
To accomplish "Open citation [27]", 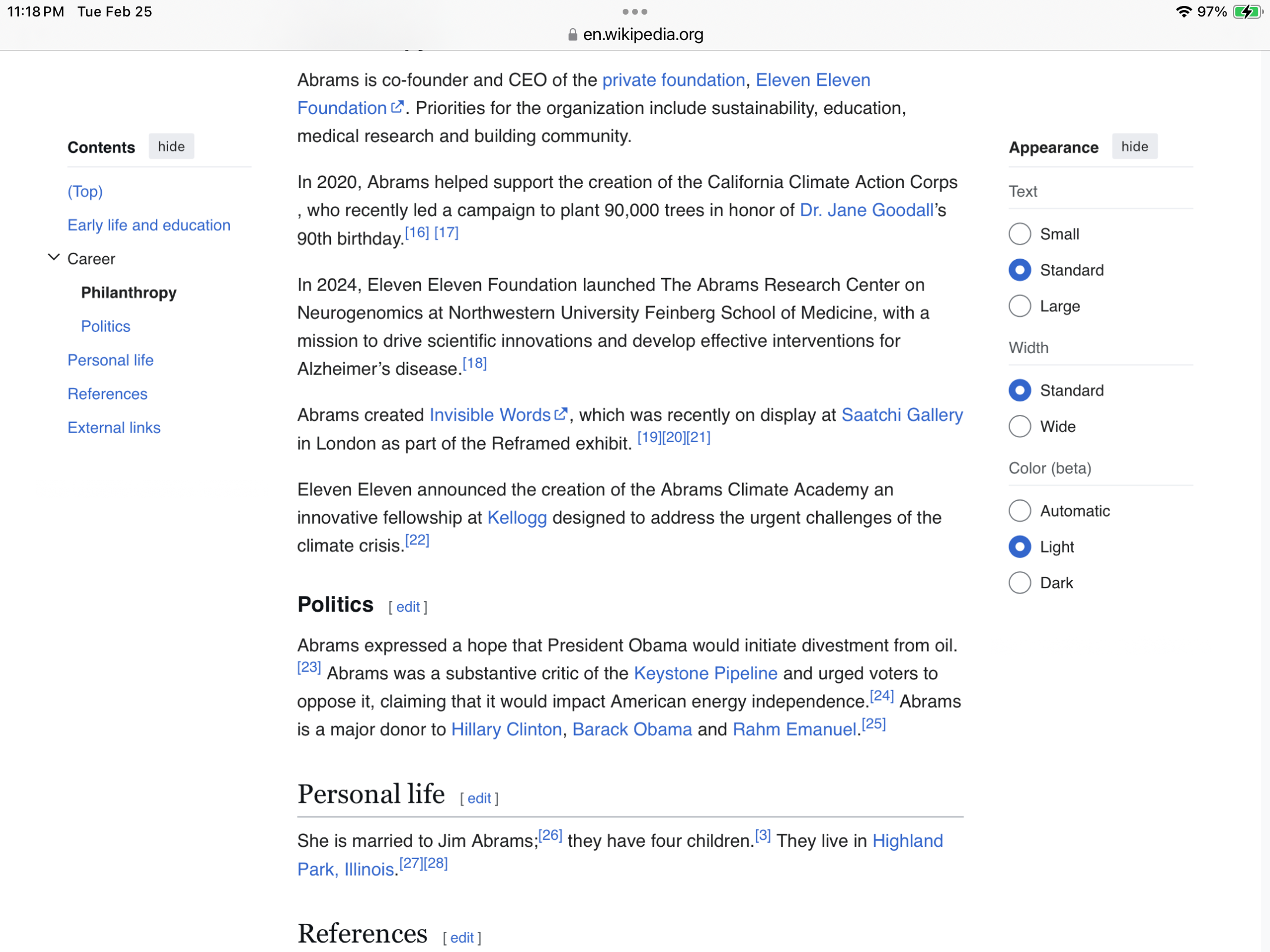I will tap(411, 863).
